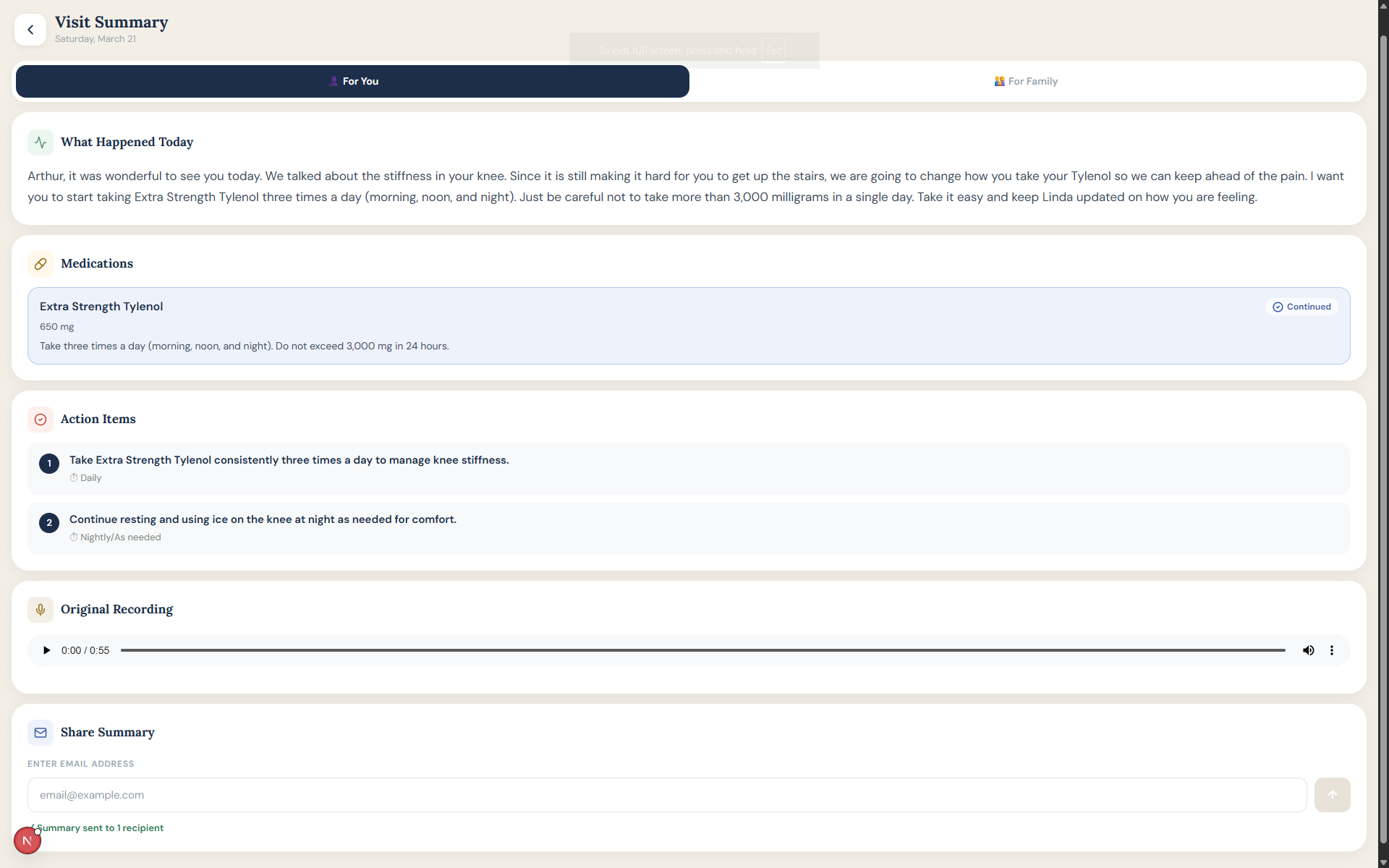The image size is (1389, 868).
Task: Click the Original Recording microphone icon
Action: (41, 610)
